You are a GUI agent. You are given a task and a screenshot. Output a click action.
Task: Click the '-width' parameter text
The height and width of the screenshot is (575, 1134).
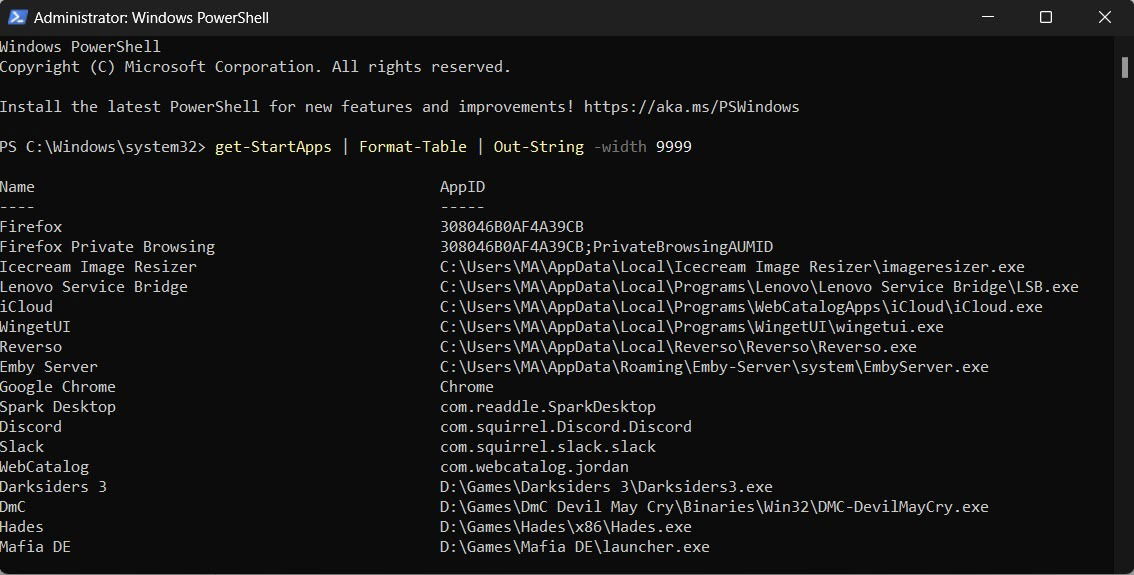620,147
